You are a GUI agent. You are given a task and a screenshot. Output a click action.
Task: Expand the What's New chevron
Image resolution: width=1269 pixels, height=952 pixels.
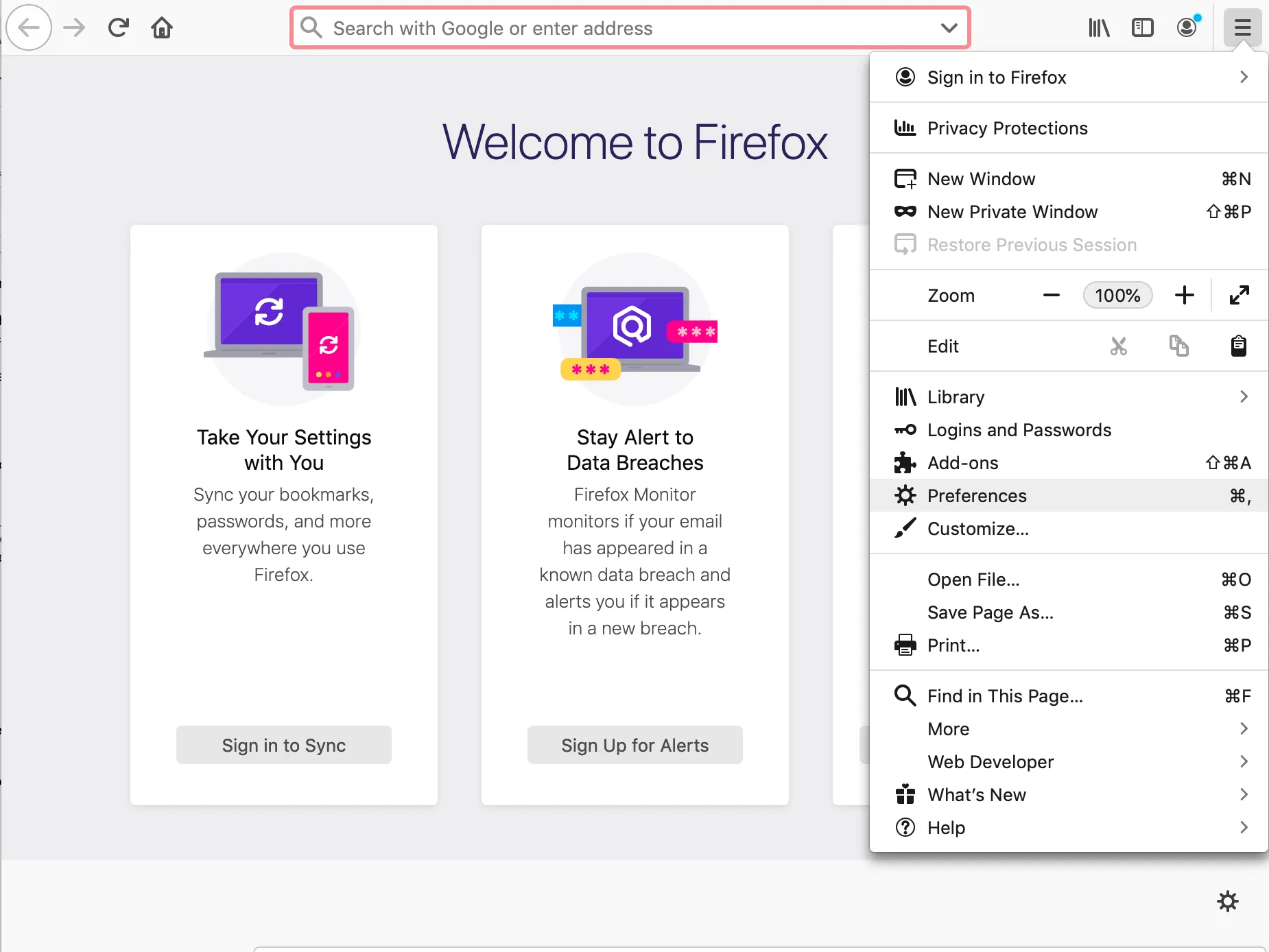(x=1244, y=795)
